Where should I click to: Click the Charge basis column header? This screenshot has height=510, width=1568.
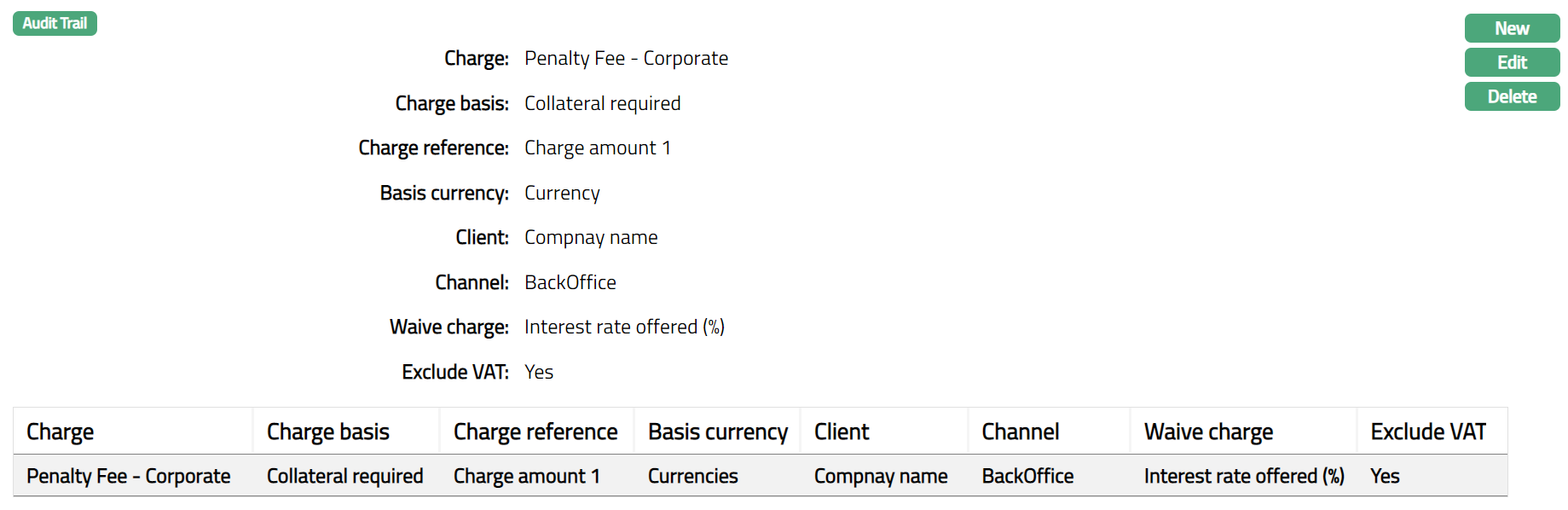327,432
